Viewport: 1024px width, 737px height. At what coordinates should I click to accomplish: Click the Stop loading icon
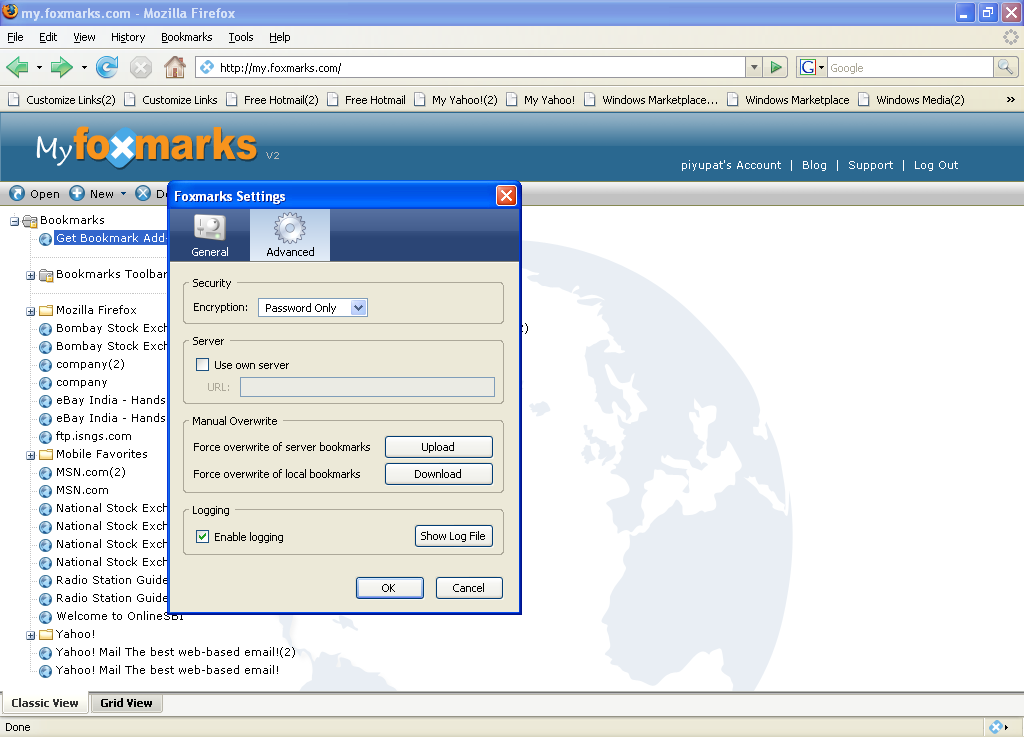(x=140, y=67)
